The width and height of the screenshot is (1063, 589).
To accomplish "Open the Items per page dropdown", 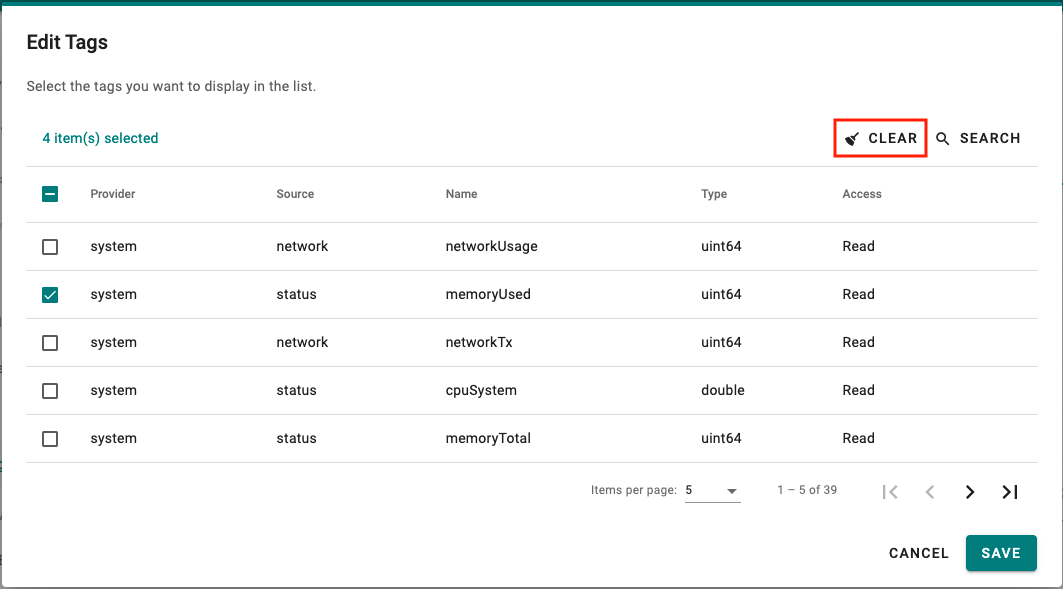I will (x=713, y=491).
